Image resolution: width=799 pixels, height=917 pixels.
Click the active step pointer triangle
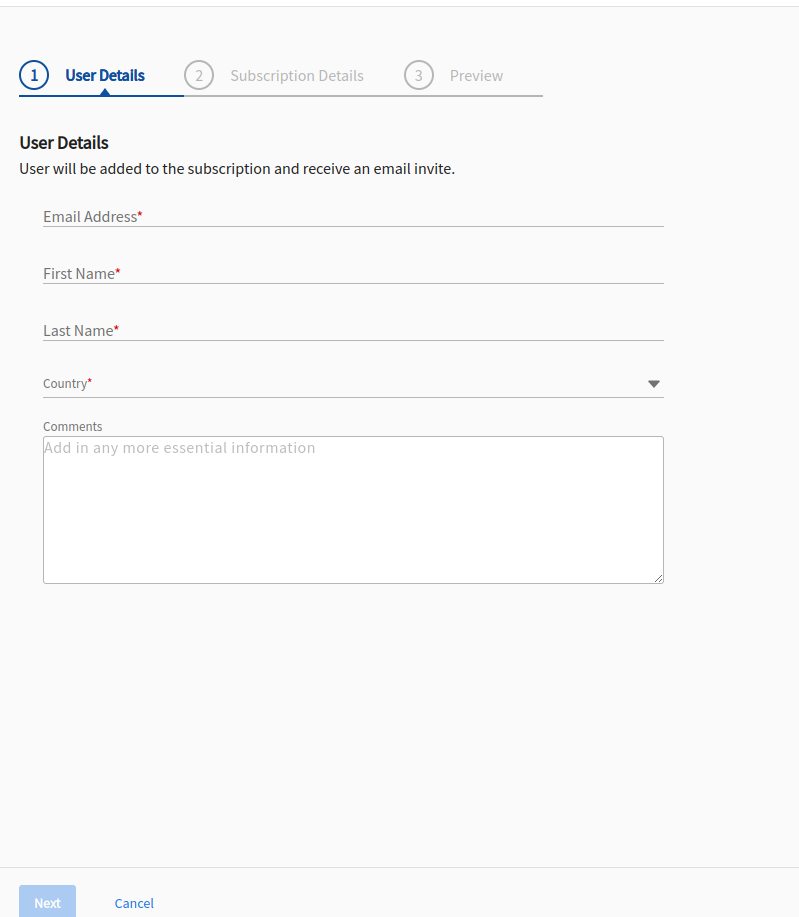pos(104,92)
